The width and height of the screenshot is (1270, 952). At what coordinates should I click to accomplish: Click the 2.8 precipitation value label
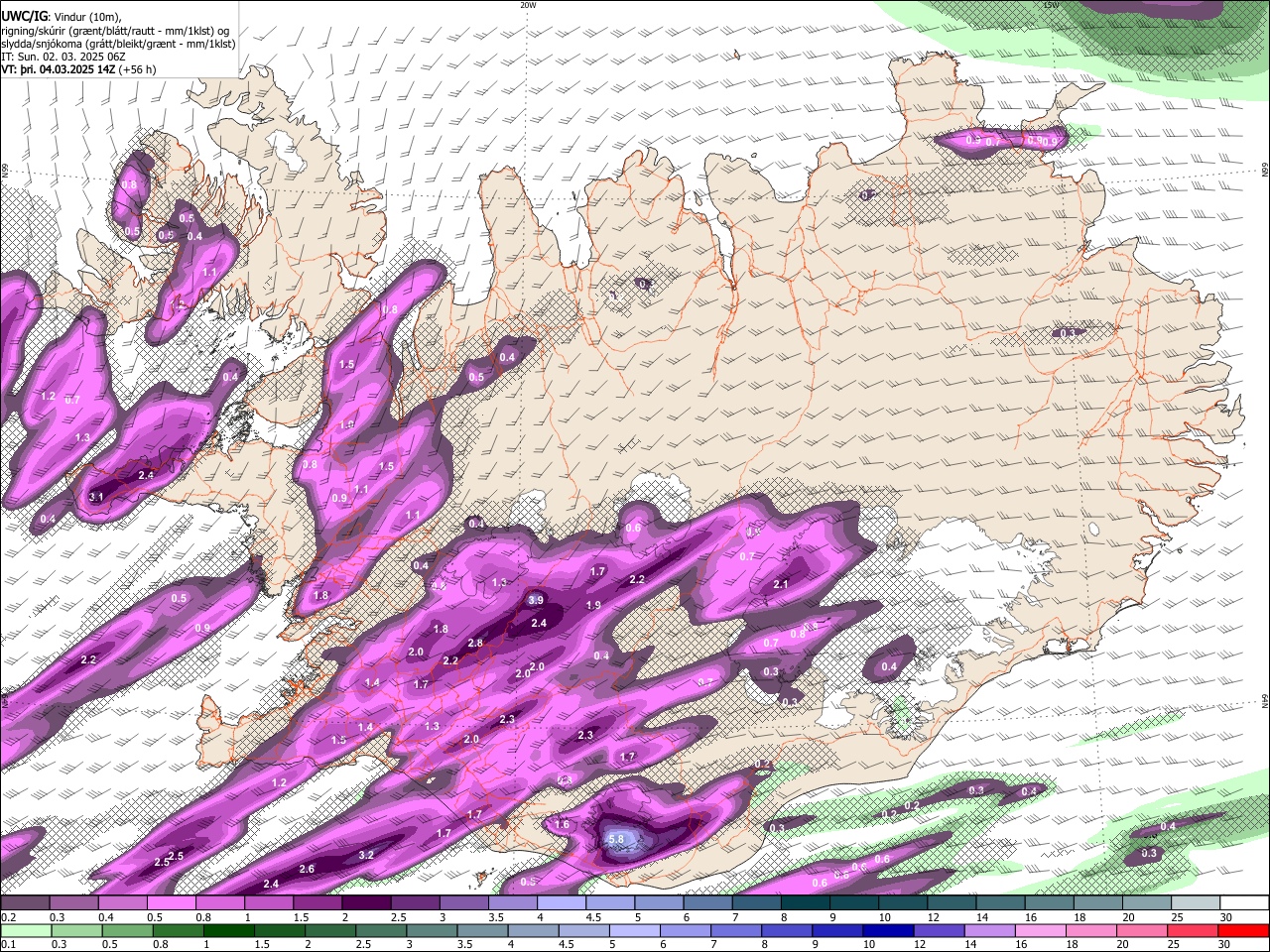[475, 644]
